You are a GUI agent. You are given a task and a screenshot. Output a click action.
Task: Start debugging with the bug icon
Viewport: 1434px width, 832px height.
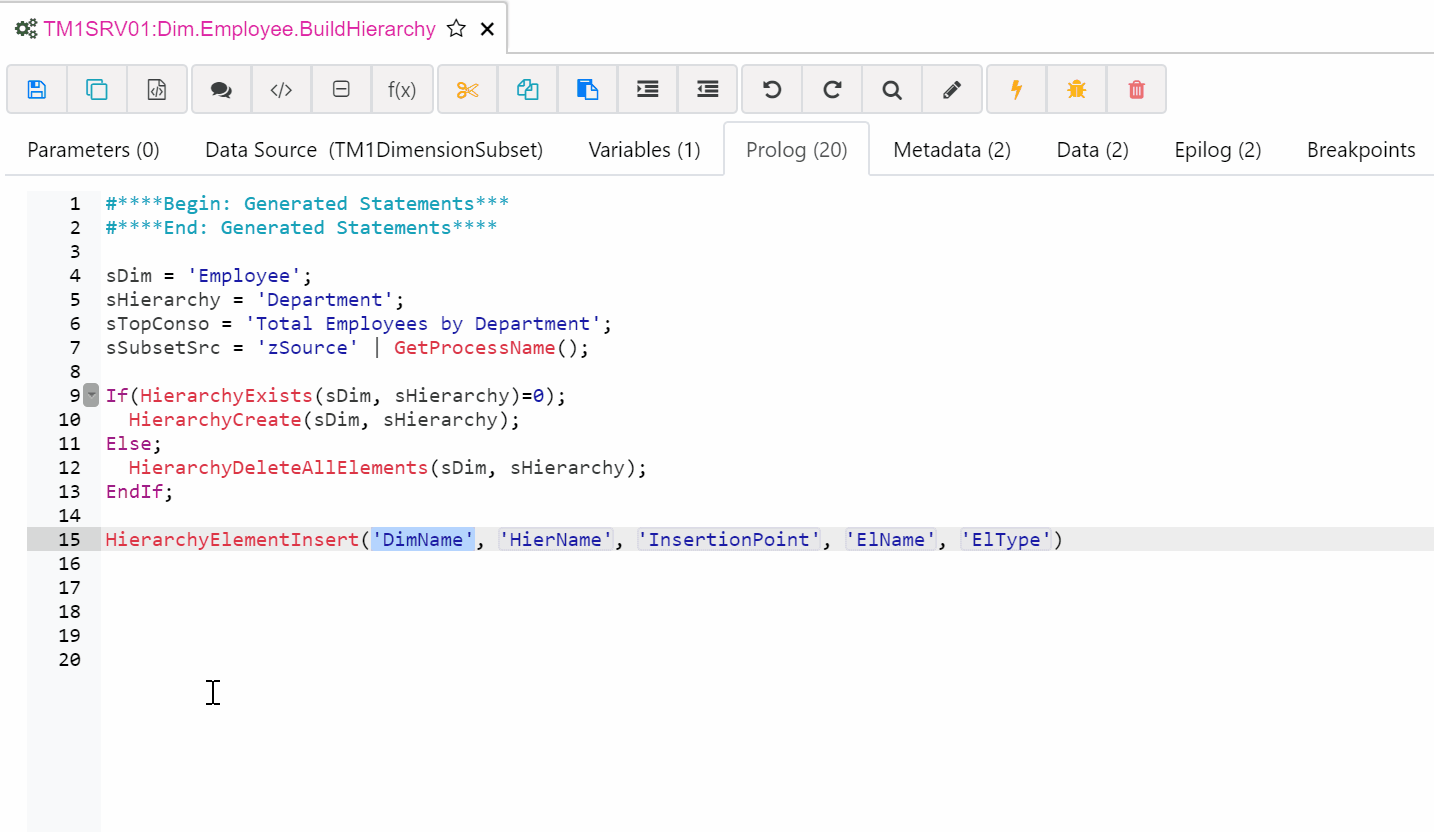[x=1076, y=89]
